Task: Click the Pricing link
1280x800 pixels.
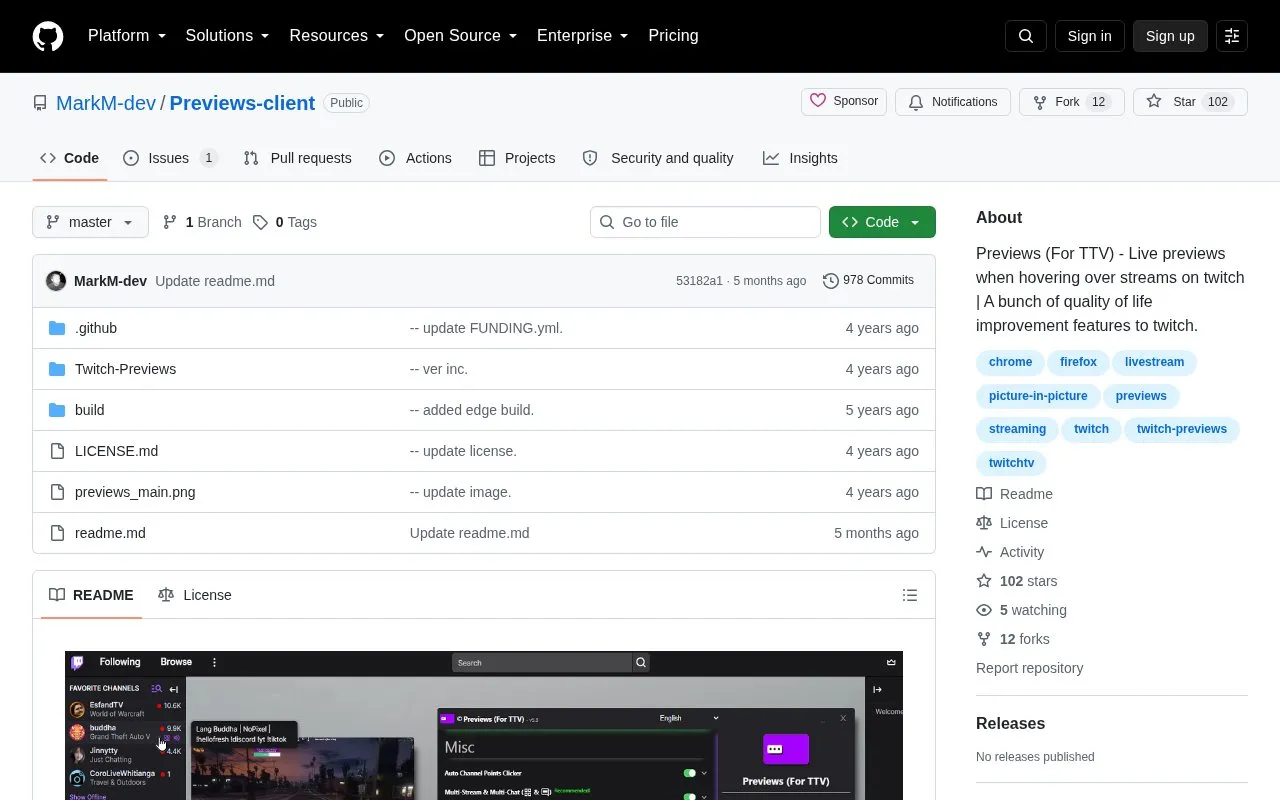Action: 673,36
